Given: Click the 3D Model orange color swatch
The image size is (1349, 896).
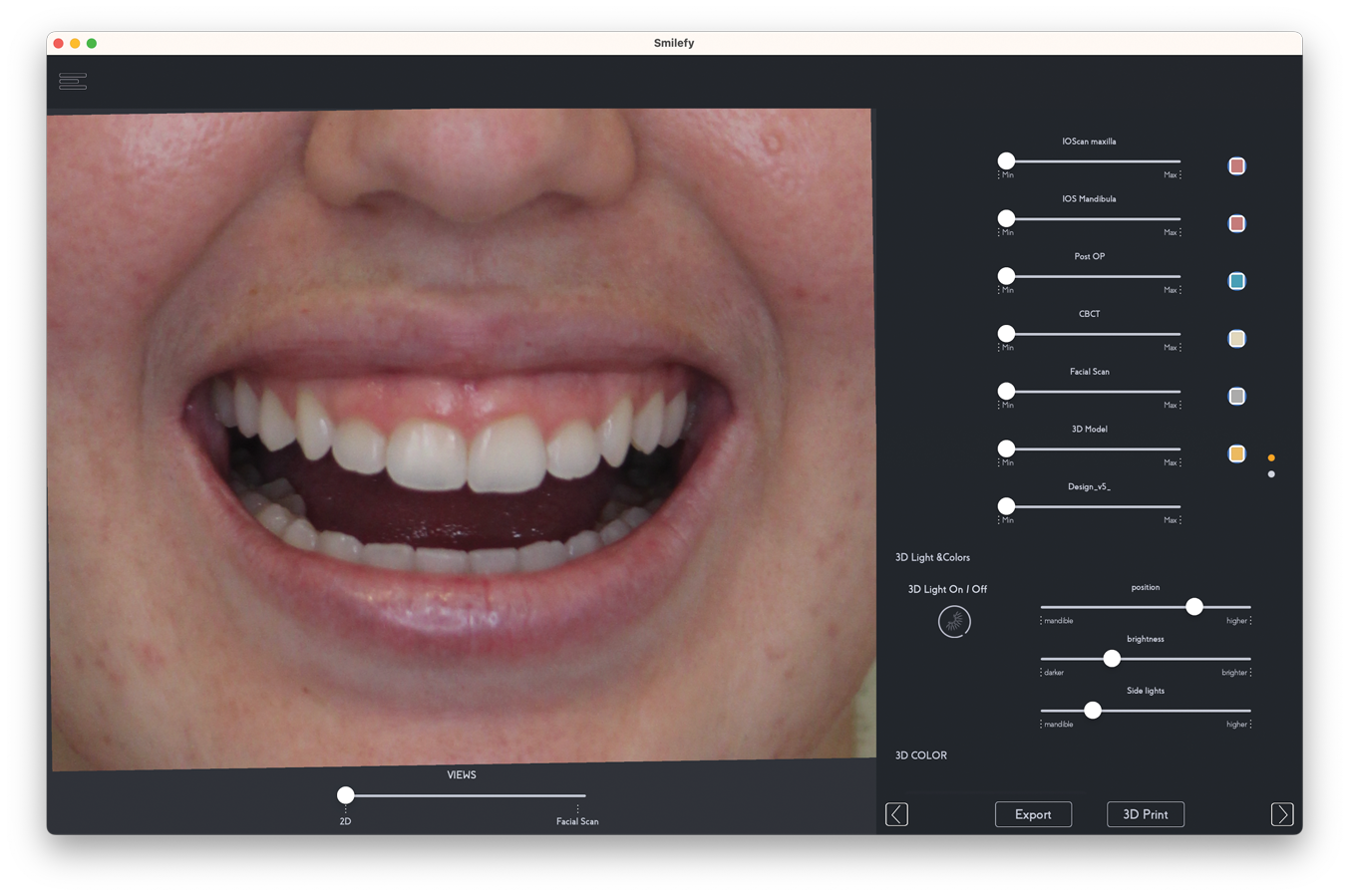Looking at the screenshot, I should point(1236,454).
